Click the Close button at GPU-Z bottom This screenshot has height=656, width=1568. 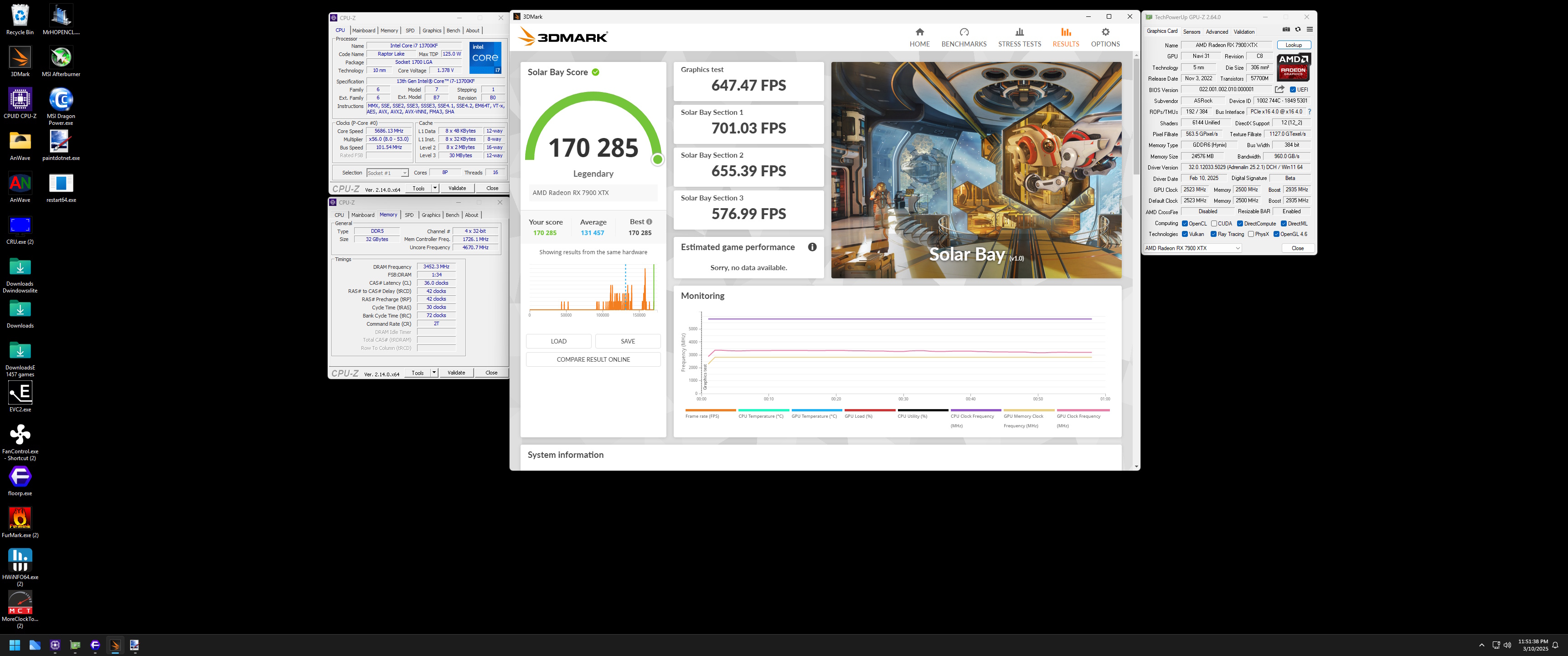1298,248
